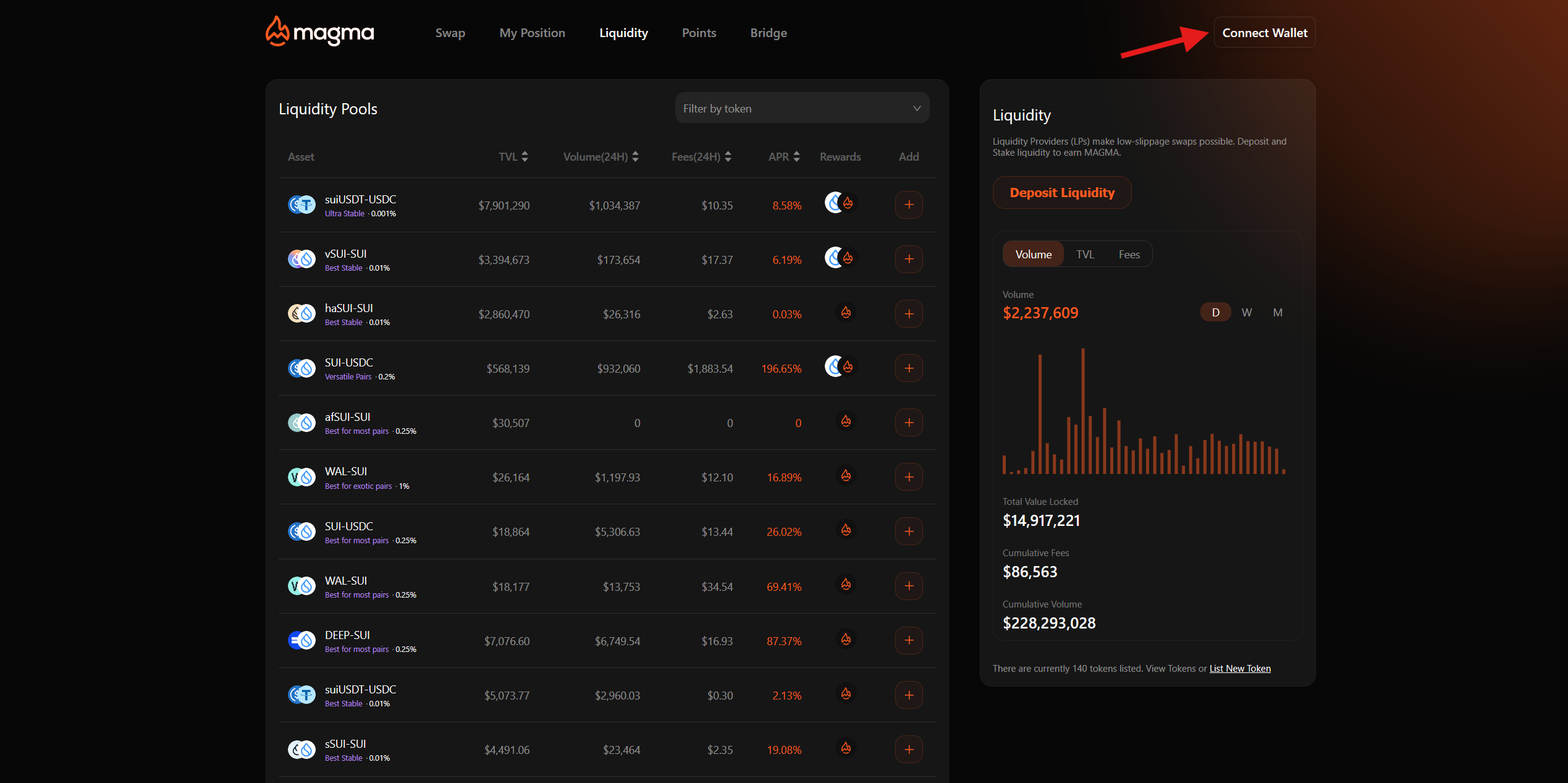Open the Filter by token dropdown
The width and height of the screenshot is (1568, 783).
click(802, 108)
